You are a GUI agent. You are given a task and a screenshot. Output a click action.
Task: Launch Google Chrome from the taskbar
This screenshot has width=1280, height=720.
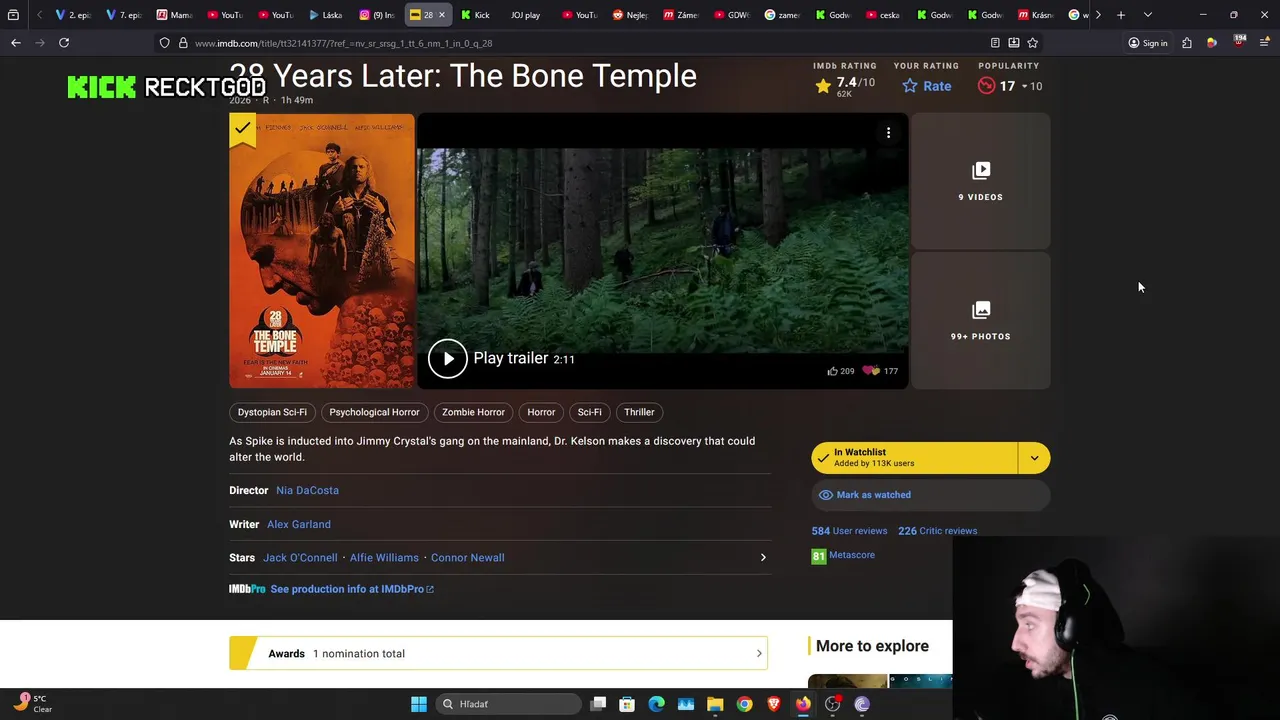[x=744, y=704]
